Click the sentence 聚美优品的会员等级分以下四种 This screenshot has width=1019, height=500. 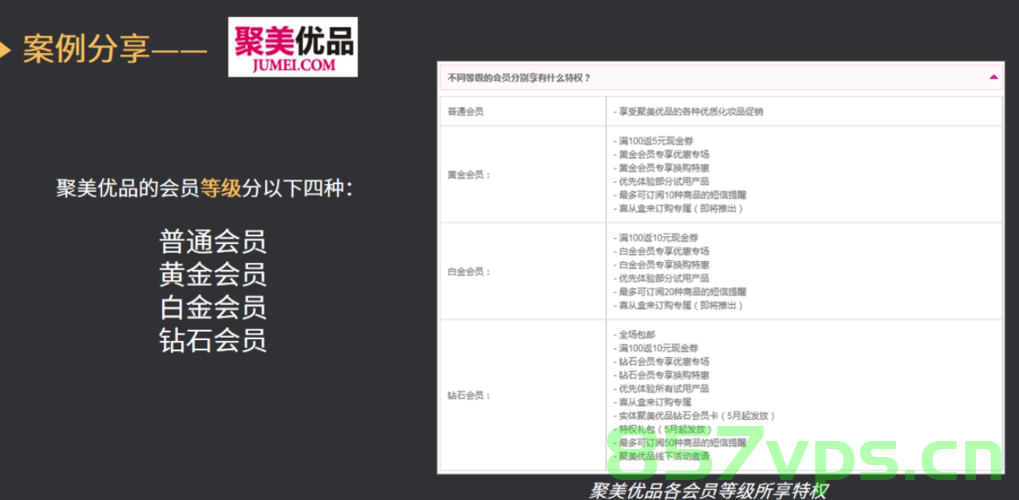pos(205,189)
